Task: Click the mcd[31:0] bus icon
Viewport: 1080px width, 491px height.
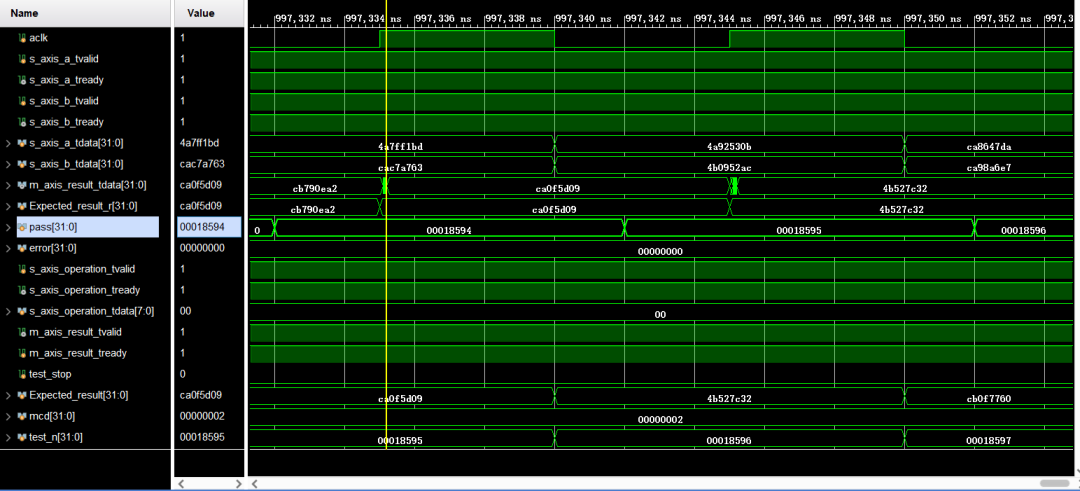Action: click(x=22, y=416)
